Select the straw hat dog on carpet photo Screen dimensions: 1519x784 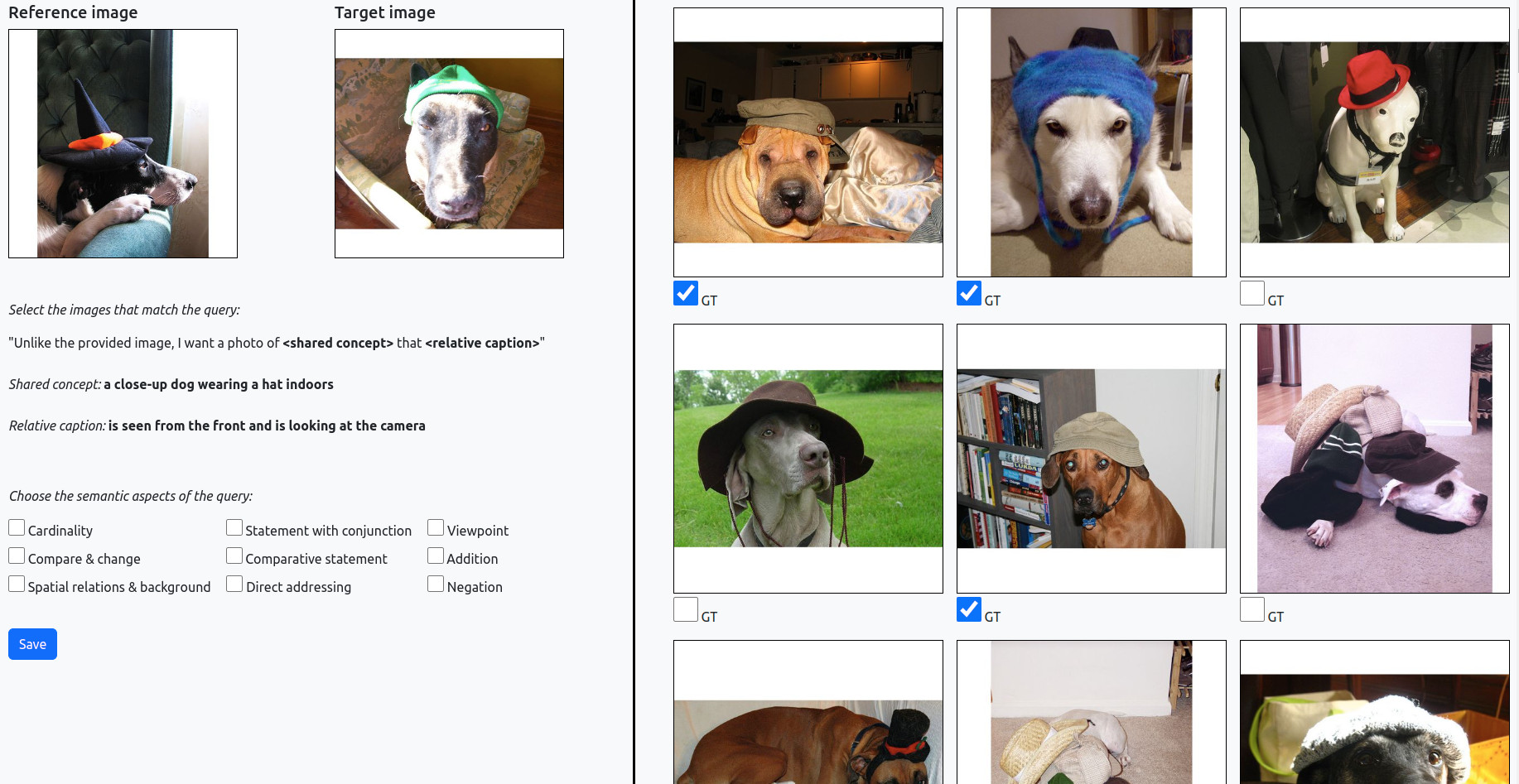pyautogui.click(x=1092, y=712)
